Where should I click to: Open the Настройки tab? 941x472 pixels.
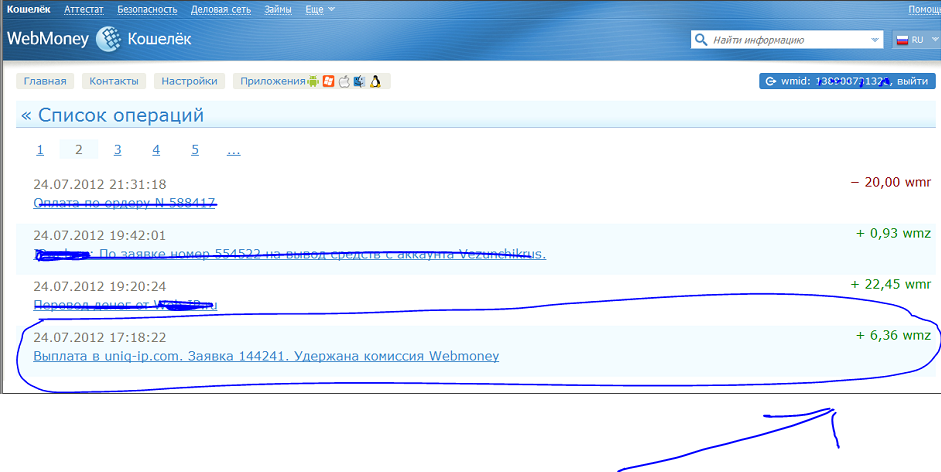coord(189,81)
